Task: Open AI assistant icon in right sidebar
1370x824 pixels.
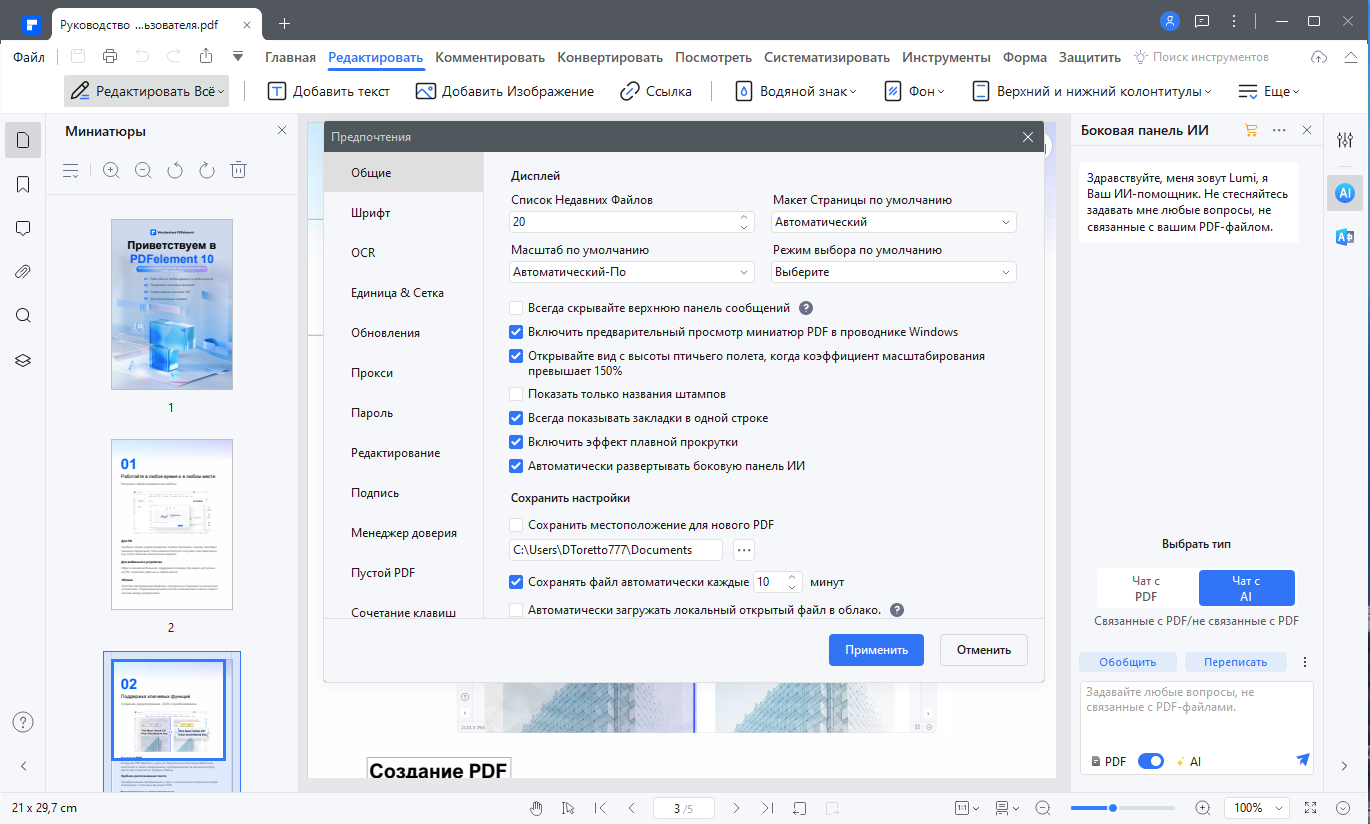Action: (1345, 192)
